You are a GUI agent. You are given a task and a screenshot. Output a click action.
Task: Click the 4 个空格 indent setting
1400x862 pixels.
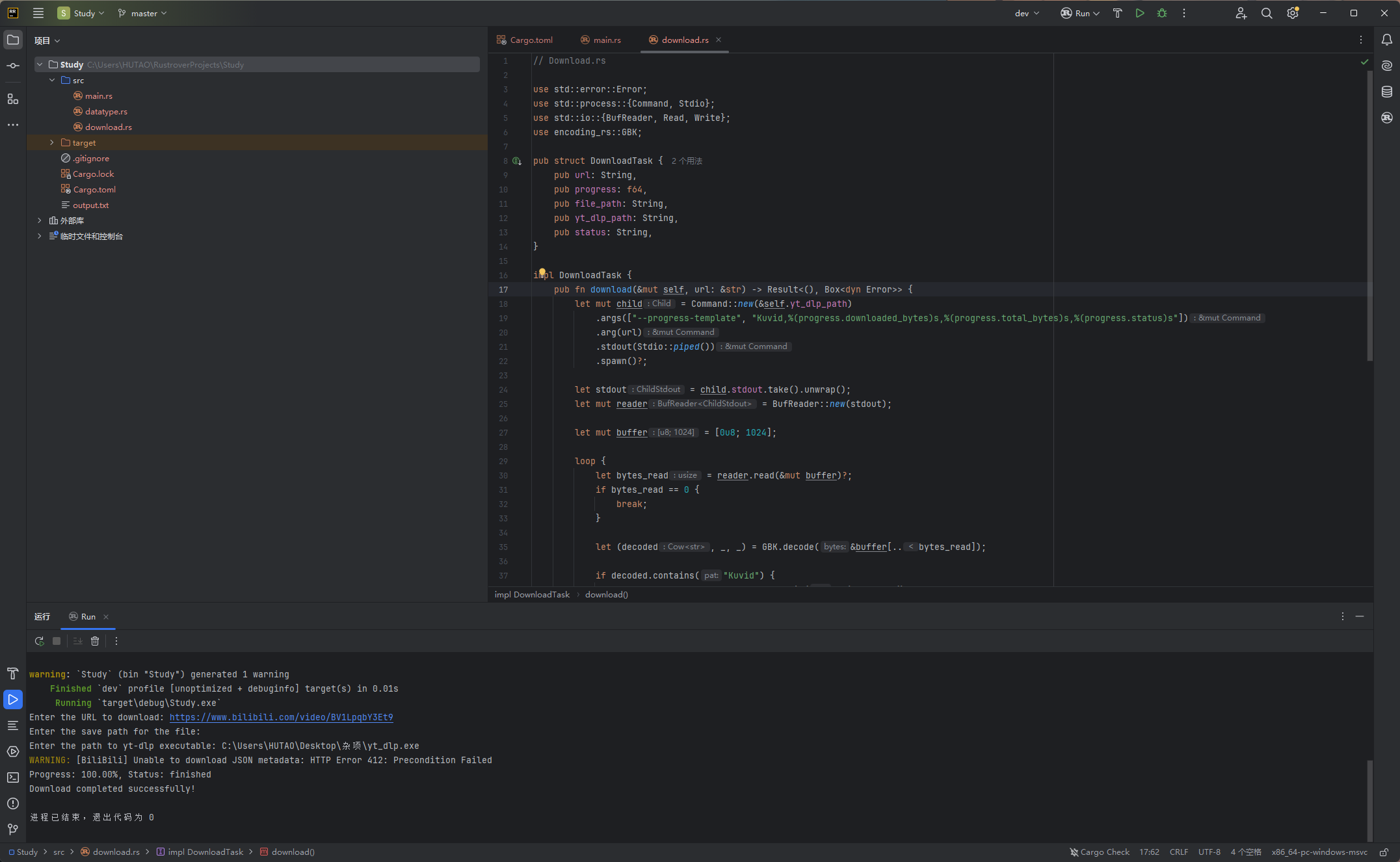coord(1245,852)
